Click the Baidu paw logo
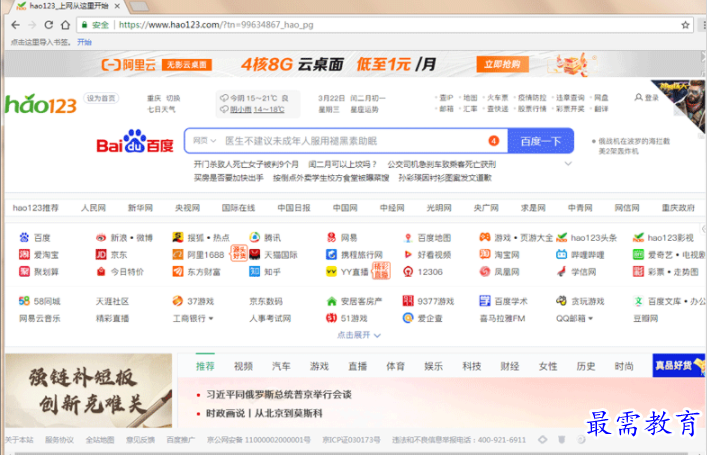Viewport: 708px width, 455px height. (x=135, y=141)
